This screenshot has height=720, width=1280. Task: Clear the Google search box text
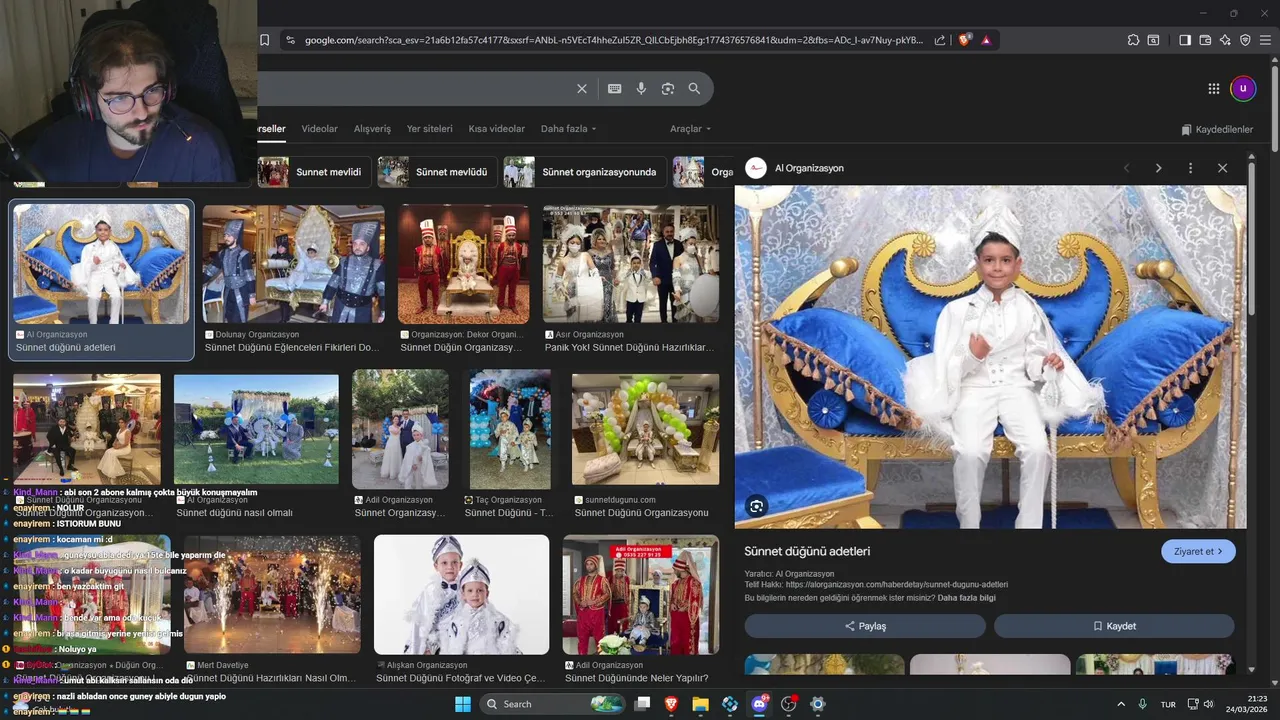(582, 89)
